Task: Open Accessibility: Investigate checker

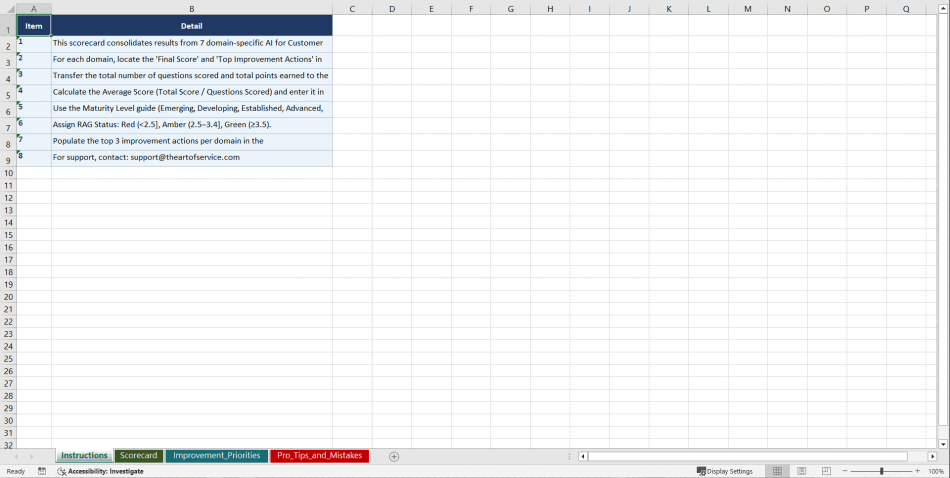Action: pyautogui.click(x=100, y=471)
